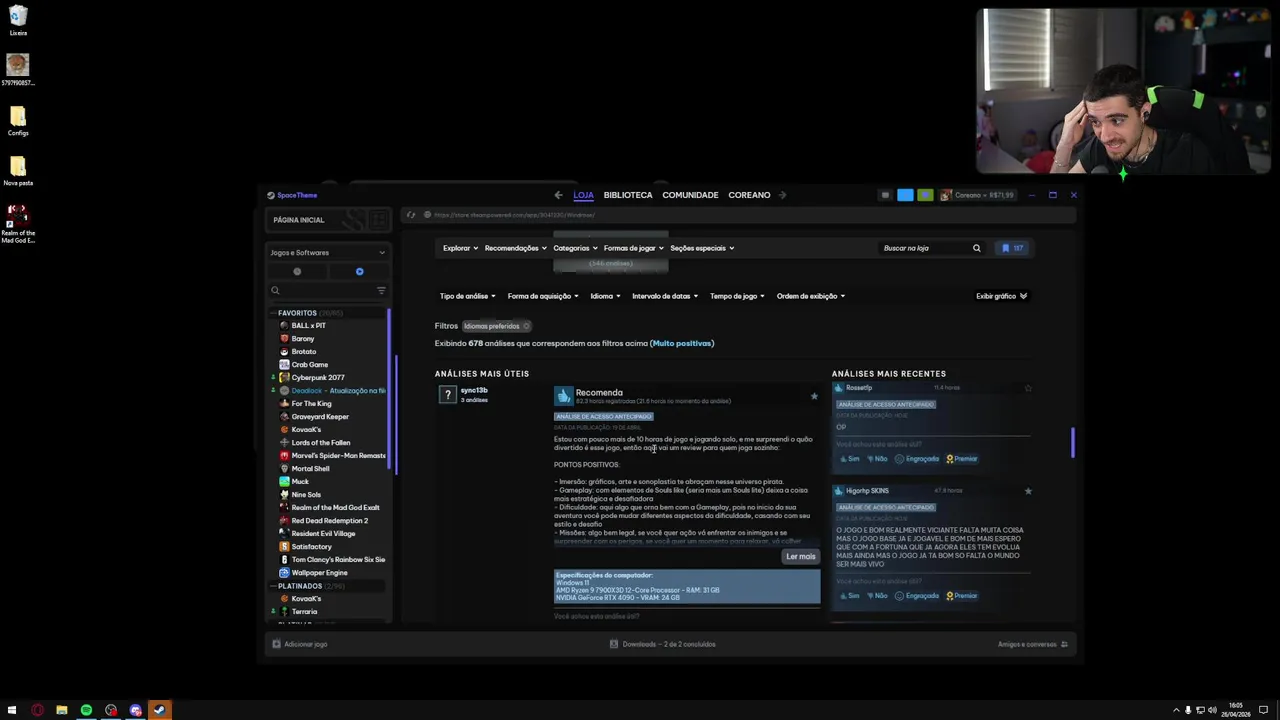Viewport: 1280px width, 720px height.
Task: Expand the Exibir gráfico section
Action: click(x=1002, y=296)
